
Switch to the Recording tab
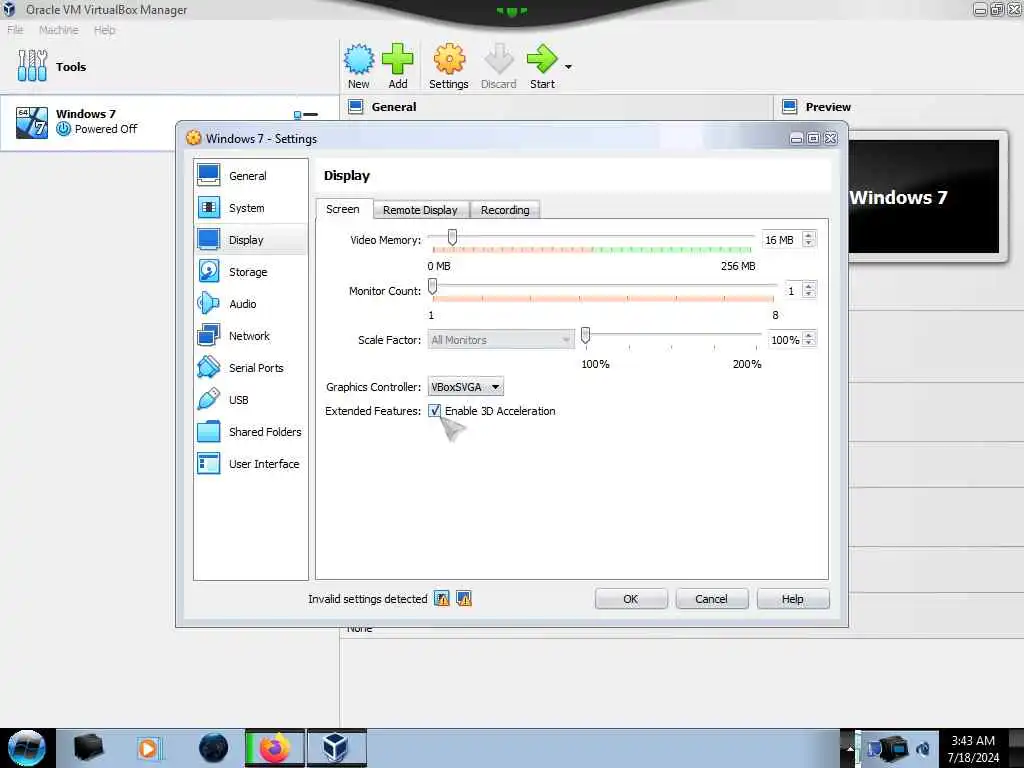click(x=505, y=210)
